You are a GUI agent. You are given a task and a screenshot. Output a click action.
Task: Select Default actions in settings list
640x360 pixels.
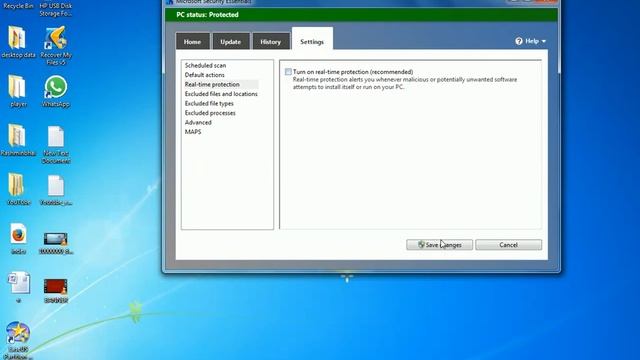[x=204, y=75]
